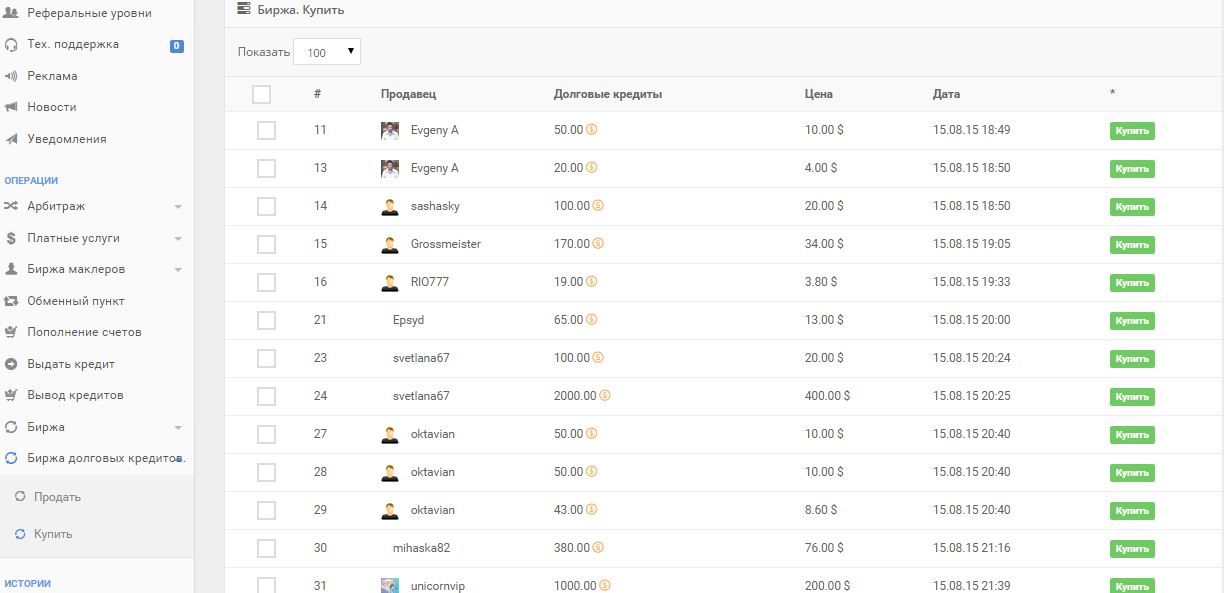Open Тех. поддержка in the sidebar

click(x=73, y=44)
